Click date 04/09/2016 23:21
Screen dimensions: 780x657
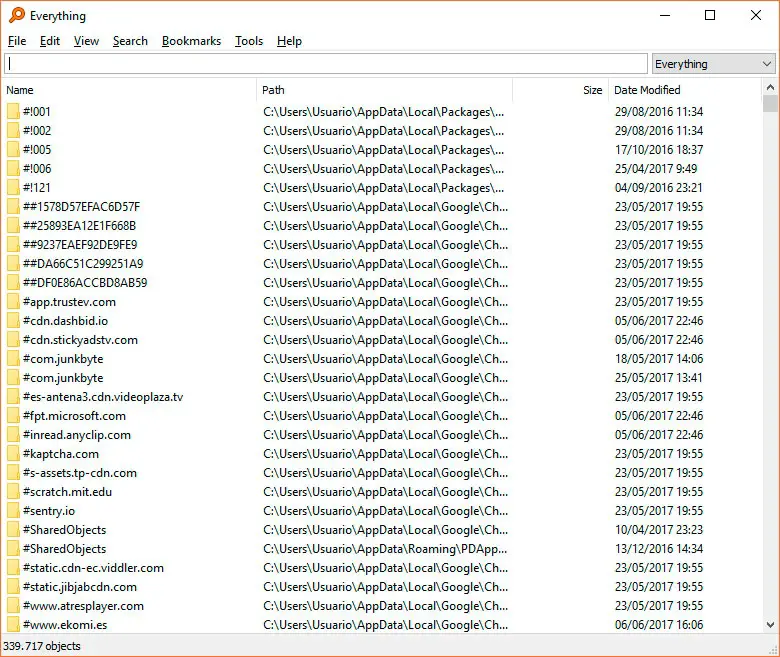click(x=659, y=188)
